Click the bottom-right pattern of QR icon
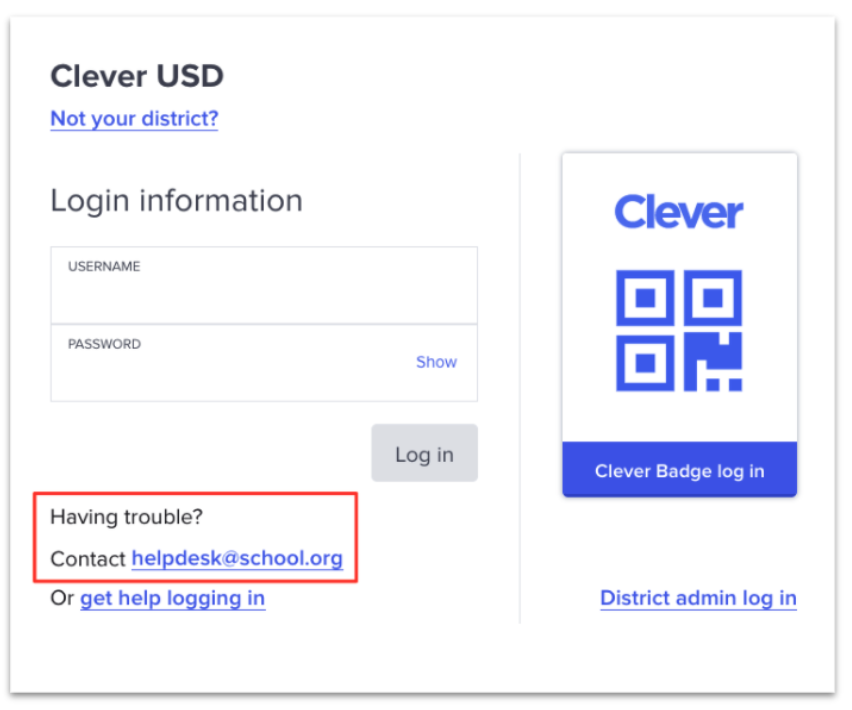 click(712, 363)
